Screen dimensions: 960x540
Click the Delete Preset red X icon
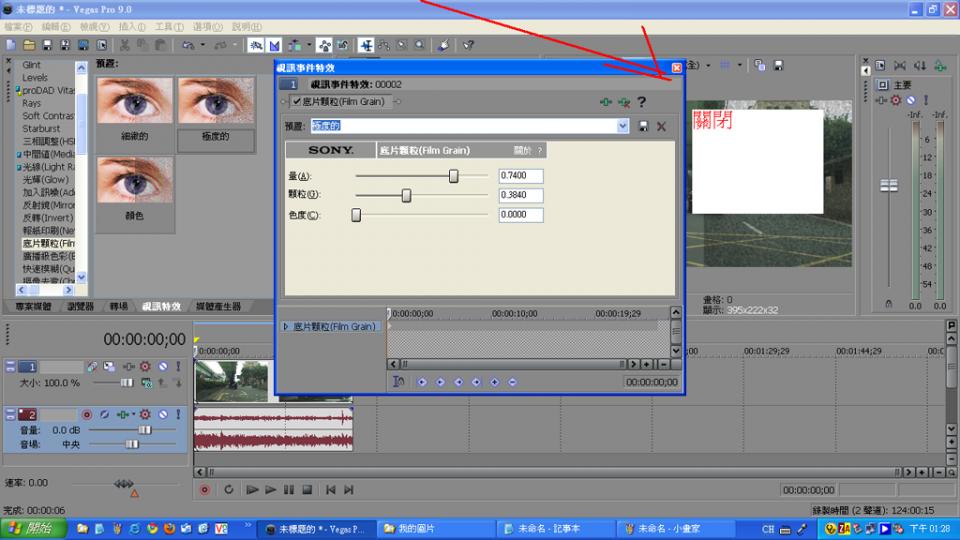pos(661,126)
